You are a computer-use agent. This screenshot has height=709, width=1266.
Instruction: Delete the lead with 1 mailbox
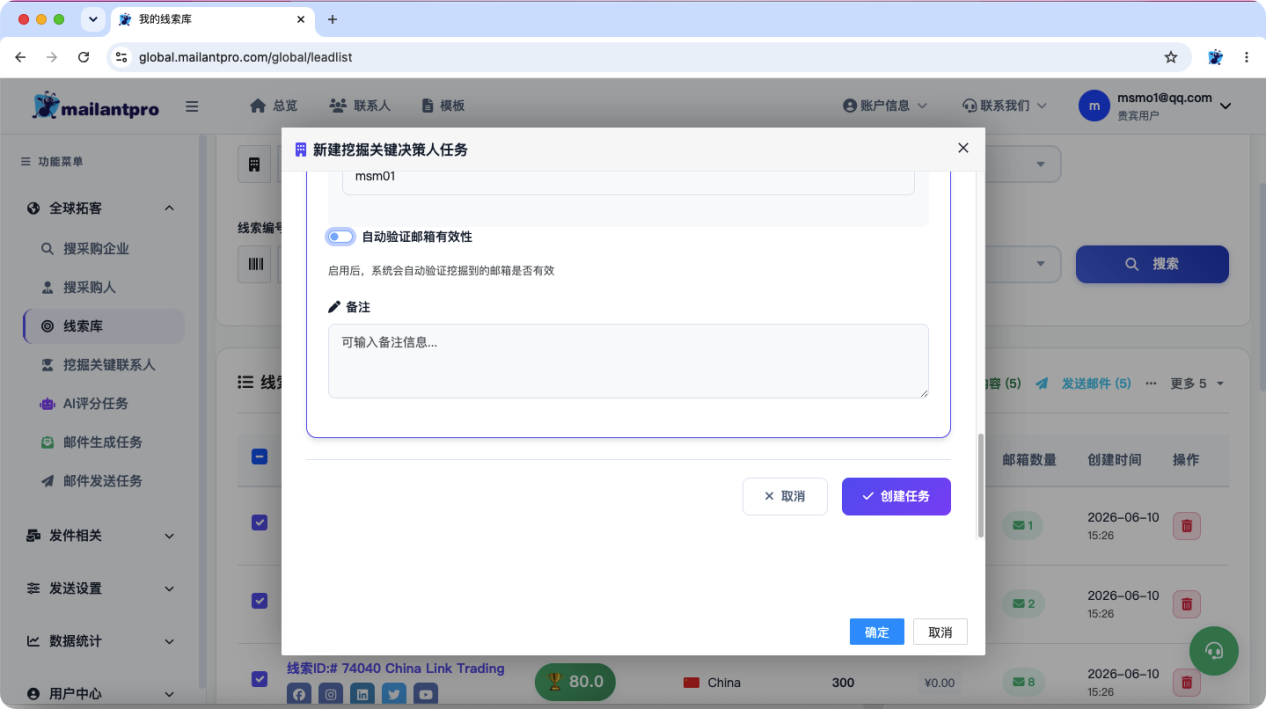1186,525
